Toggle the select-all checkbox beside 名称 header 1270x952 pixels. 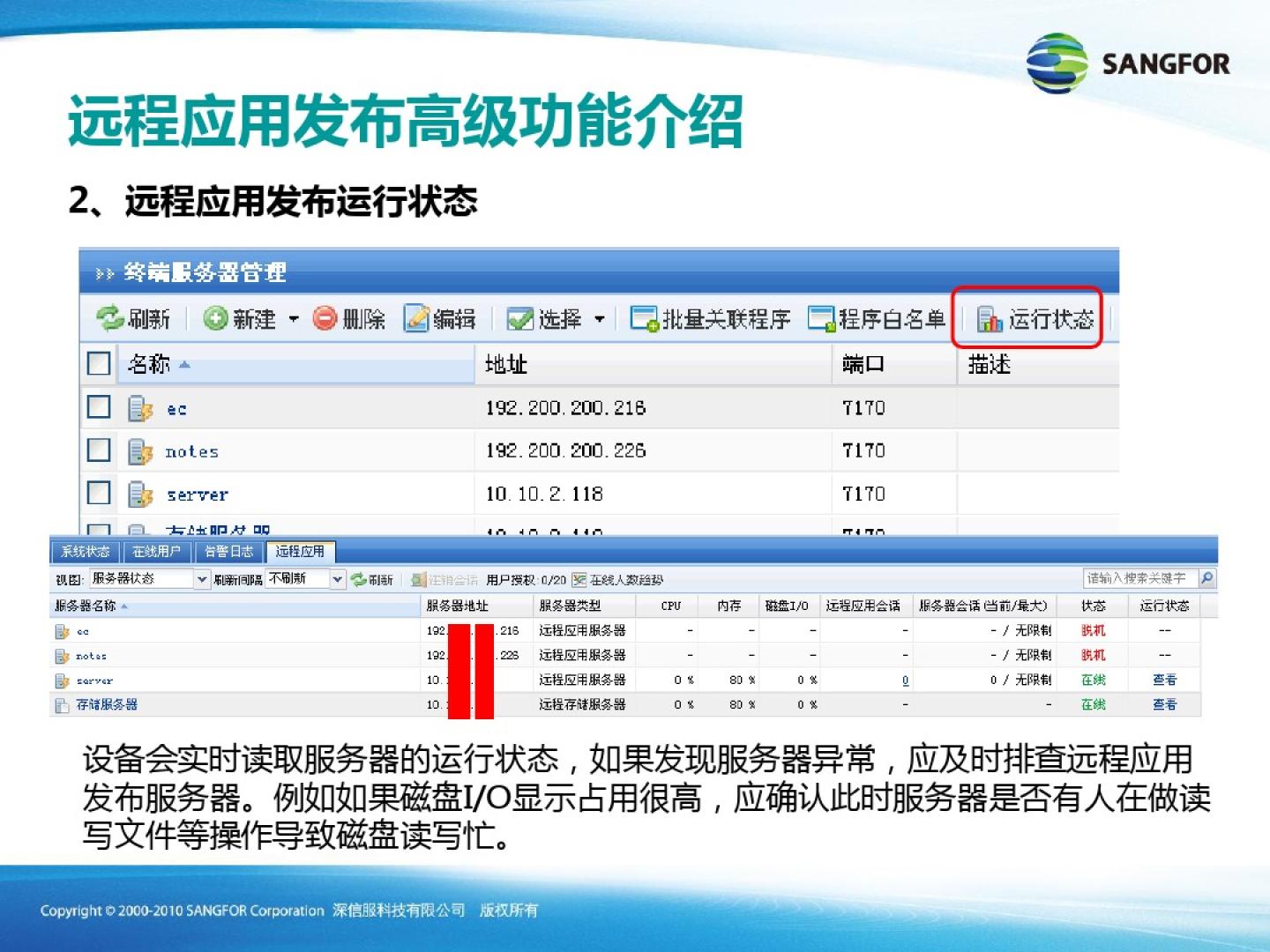coord(99,363)
